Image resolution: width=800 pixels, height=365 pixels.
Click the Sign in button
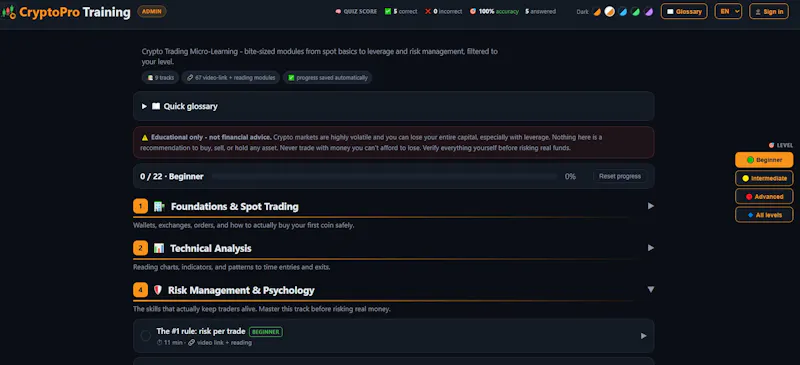(769, 11)
